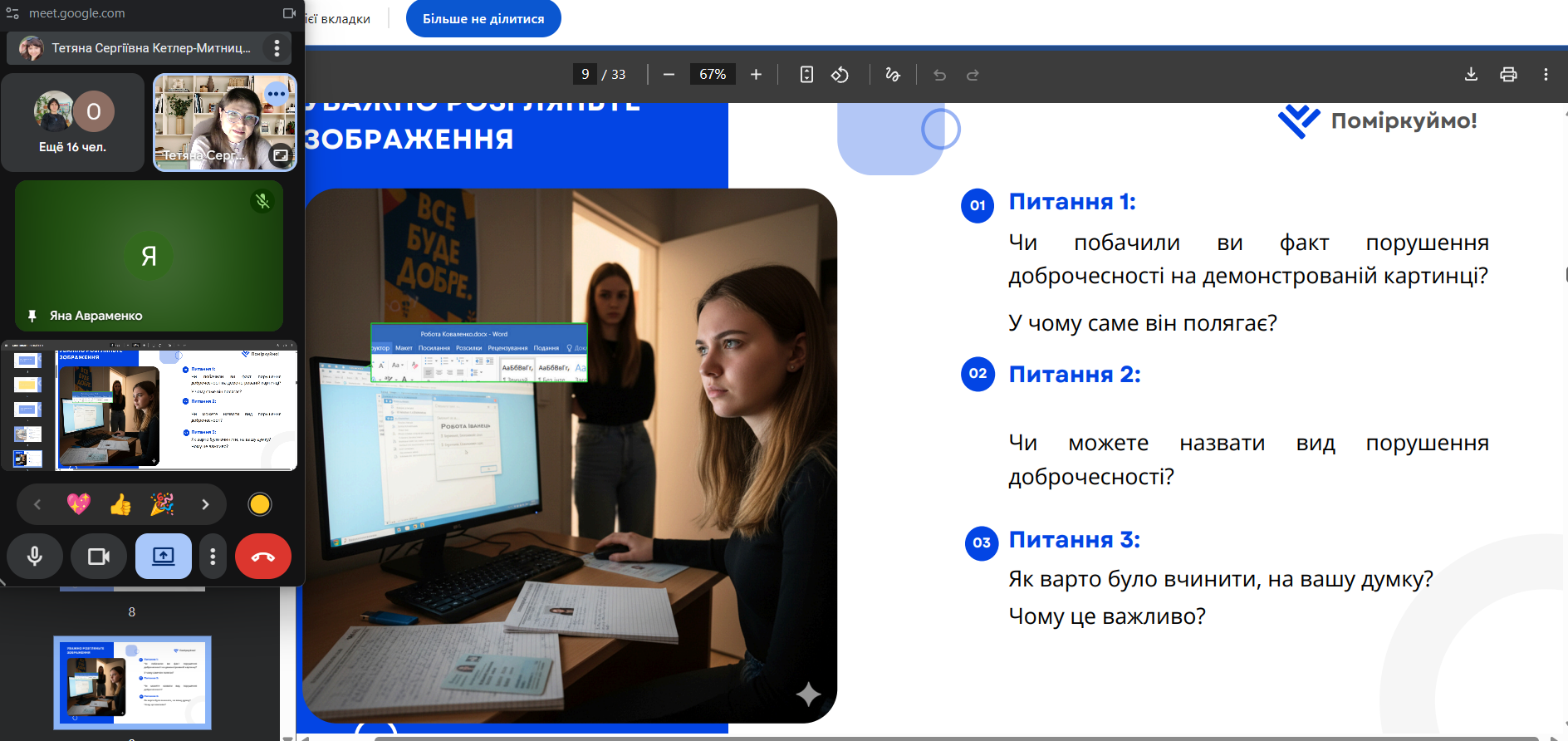The width and height of the screenshot is (1568, 741).
Task: Toggle the camera on or off
Action: coord(99,556)
